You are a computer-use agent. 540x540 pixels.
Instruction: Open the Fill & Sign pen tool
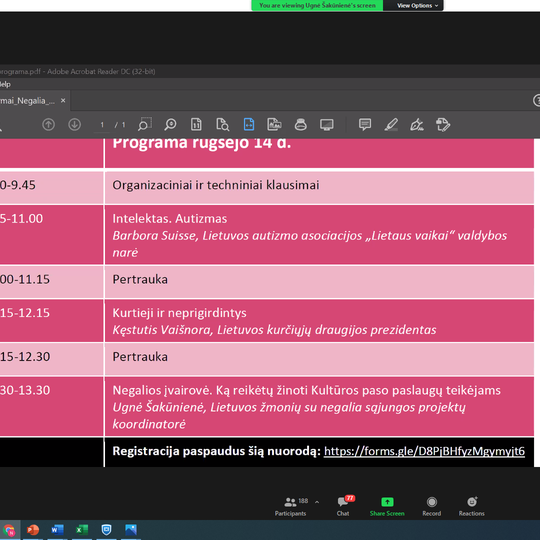(x=417, y=124)
